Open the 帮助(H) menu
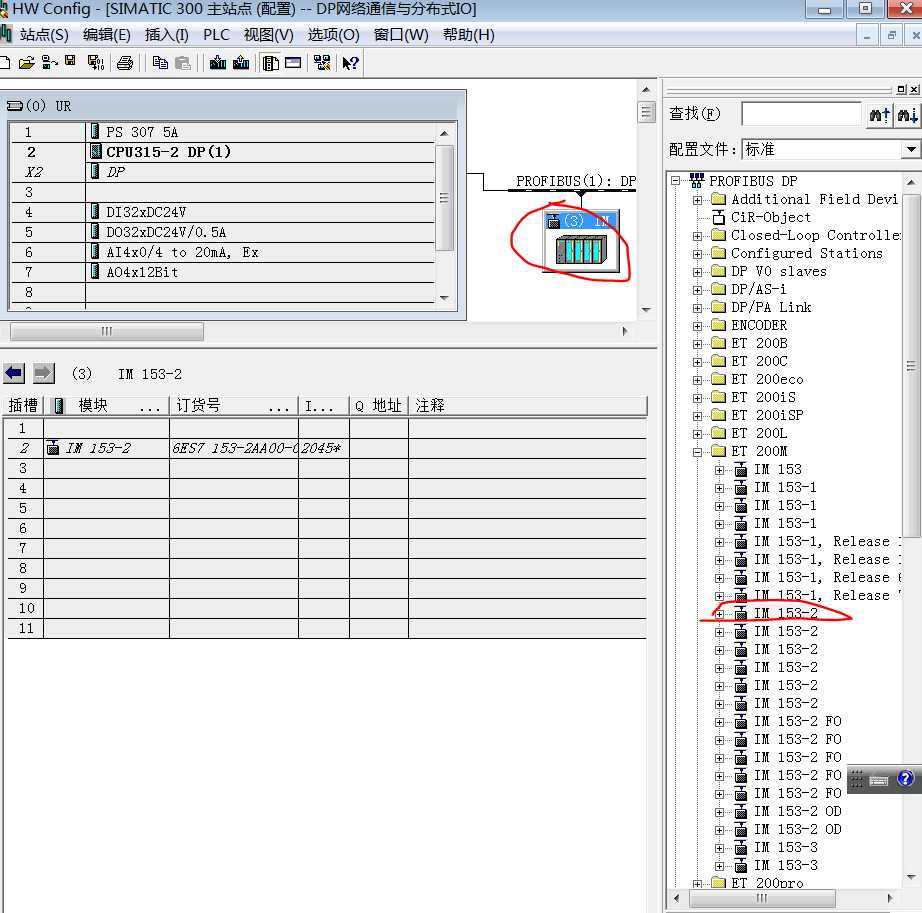The height and width of the screenshot is (913, 922). pos(469,35)
